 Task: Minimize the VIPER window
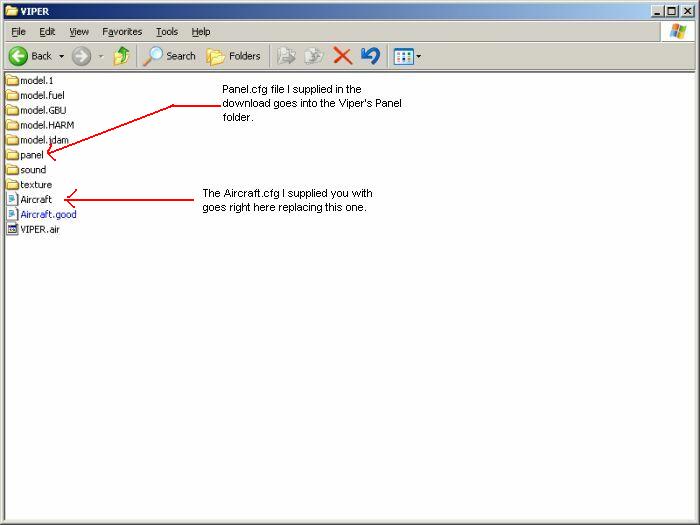click(x=656, y=11)
